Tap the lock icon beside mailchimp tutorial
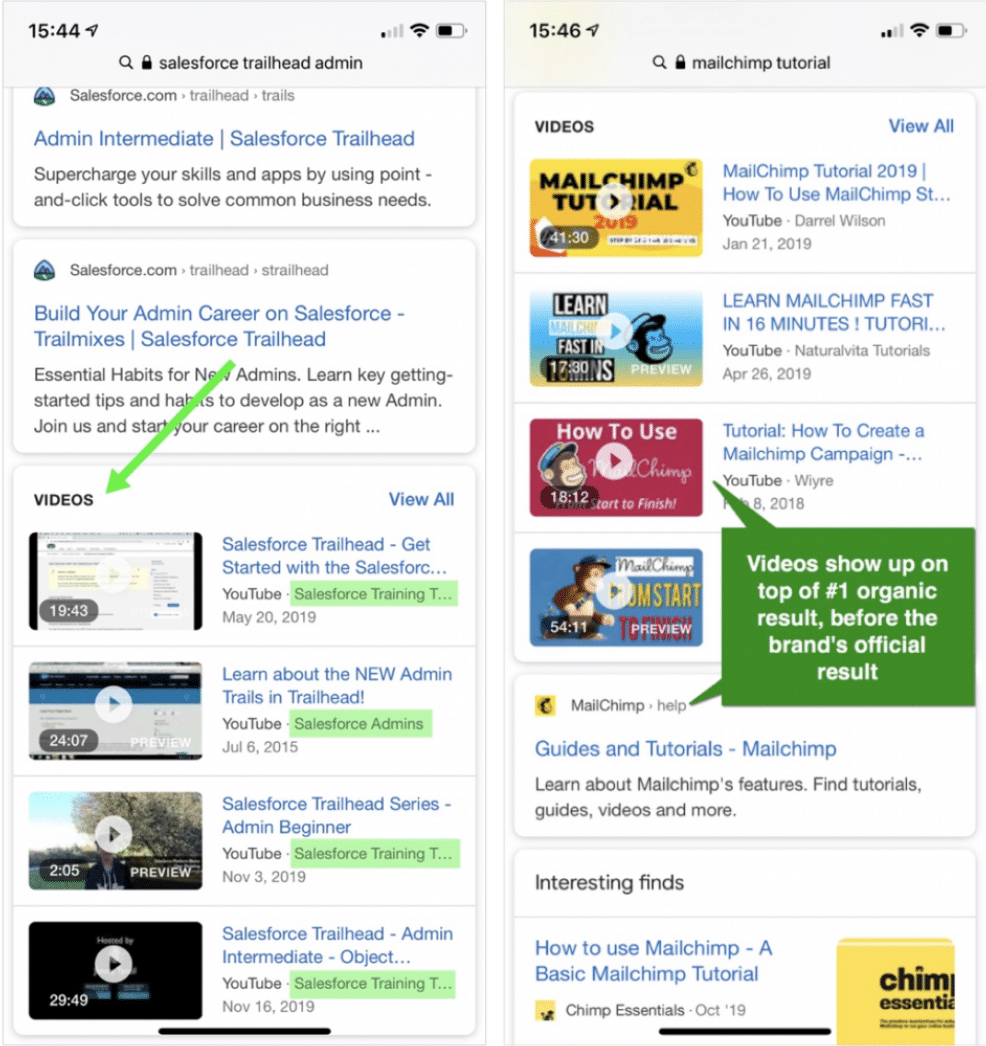Screen dimensions: 986x1046 pyautogui.click(x=680, y=62)
